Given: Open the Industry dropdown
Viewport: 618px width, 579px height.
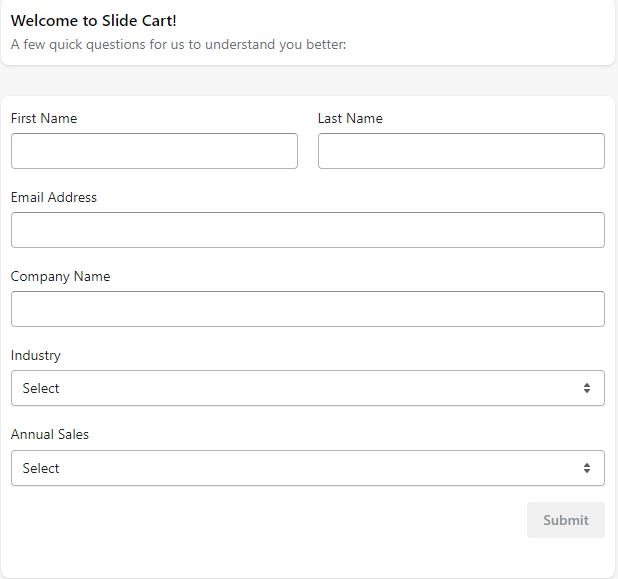Looking at the screenshot, I should pyautogui.click(x=308, y=388).
